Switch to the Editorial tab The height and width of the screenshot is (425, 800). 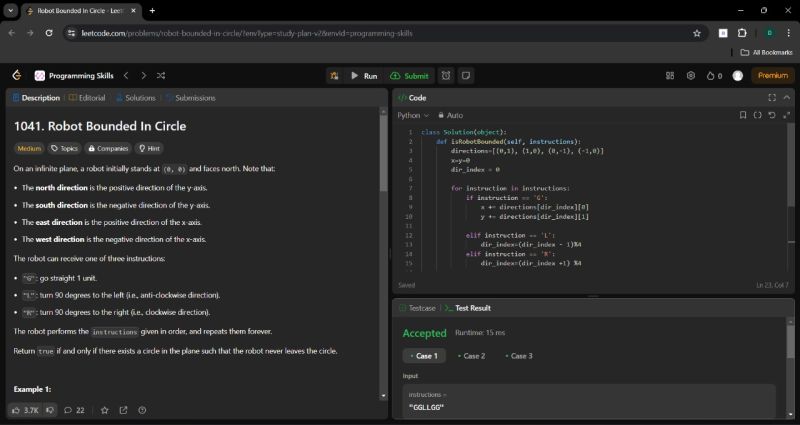pyautogui.click(x=87, y=97)
